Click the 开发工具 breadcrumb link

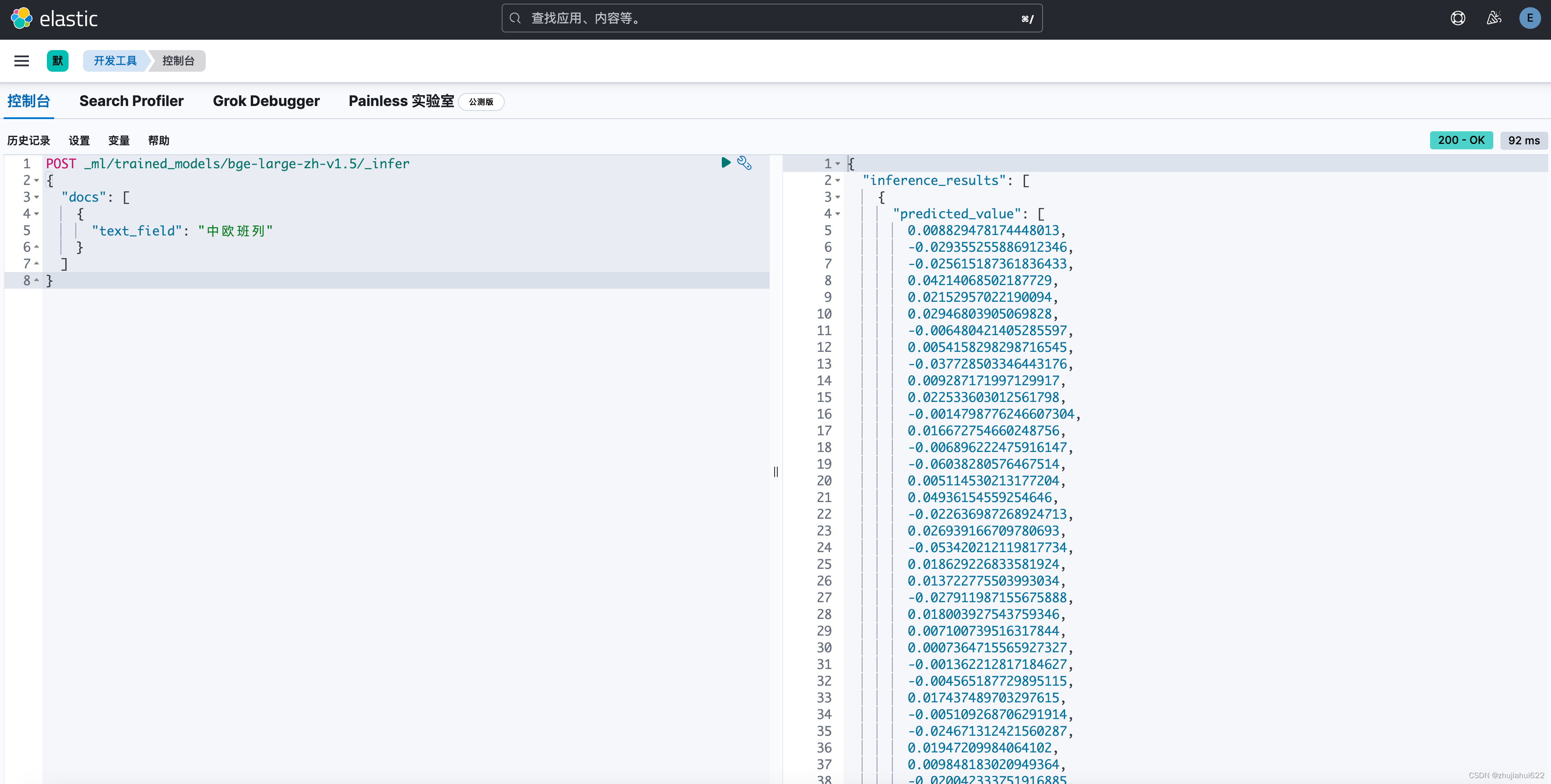(115, 61)
